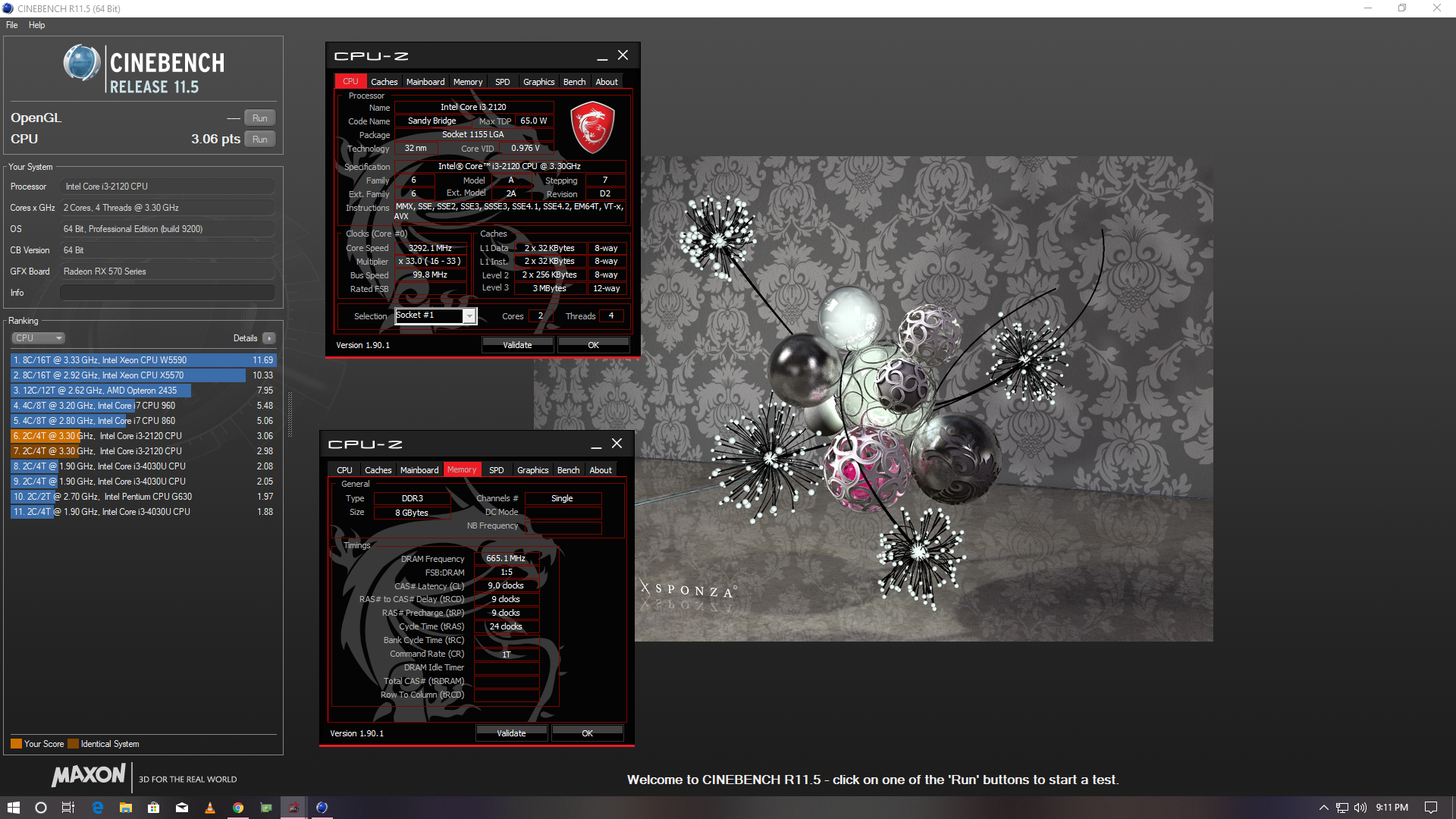The image size is (1456, 819).
Task: Open the File menu in Cinebench
Action: [12, 25]
